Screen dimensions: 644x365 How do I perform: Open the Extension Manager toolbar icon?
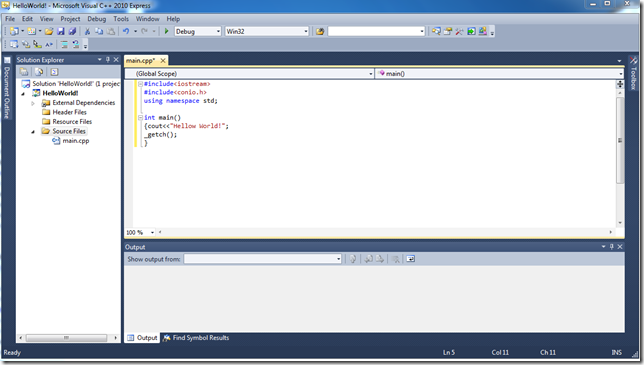click(483, 31)
